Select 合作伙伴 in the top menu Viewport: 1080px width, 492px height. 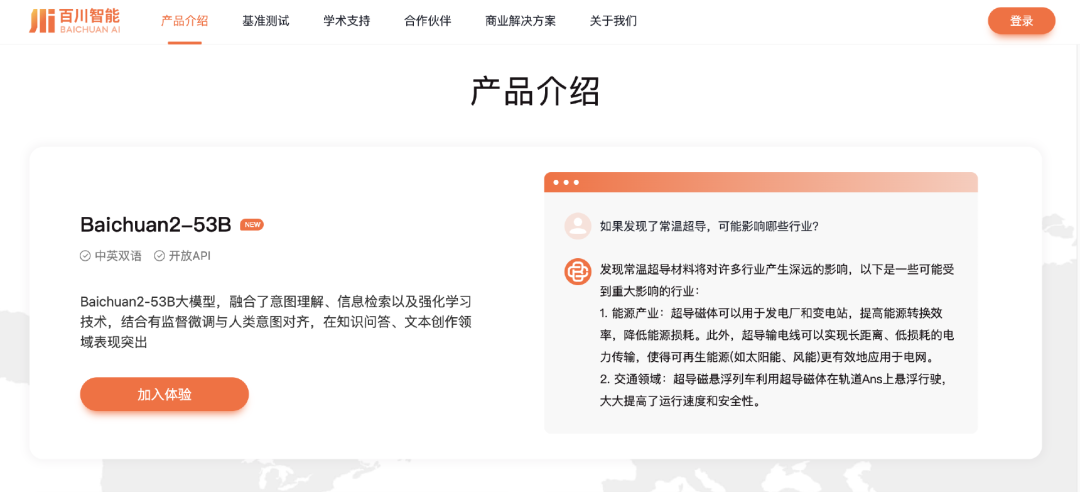(428, 21)
